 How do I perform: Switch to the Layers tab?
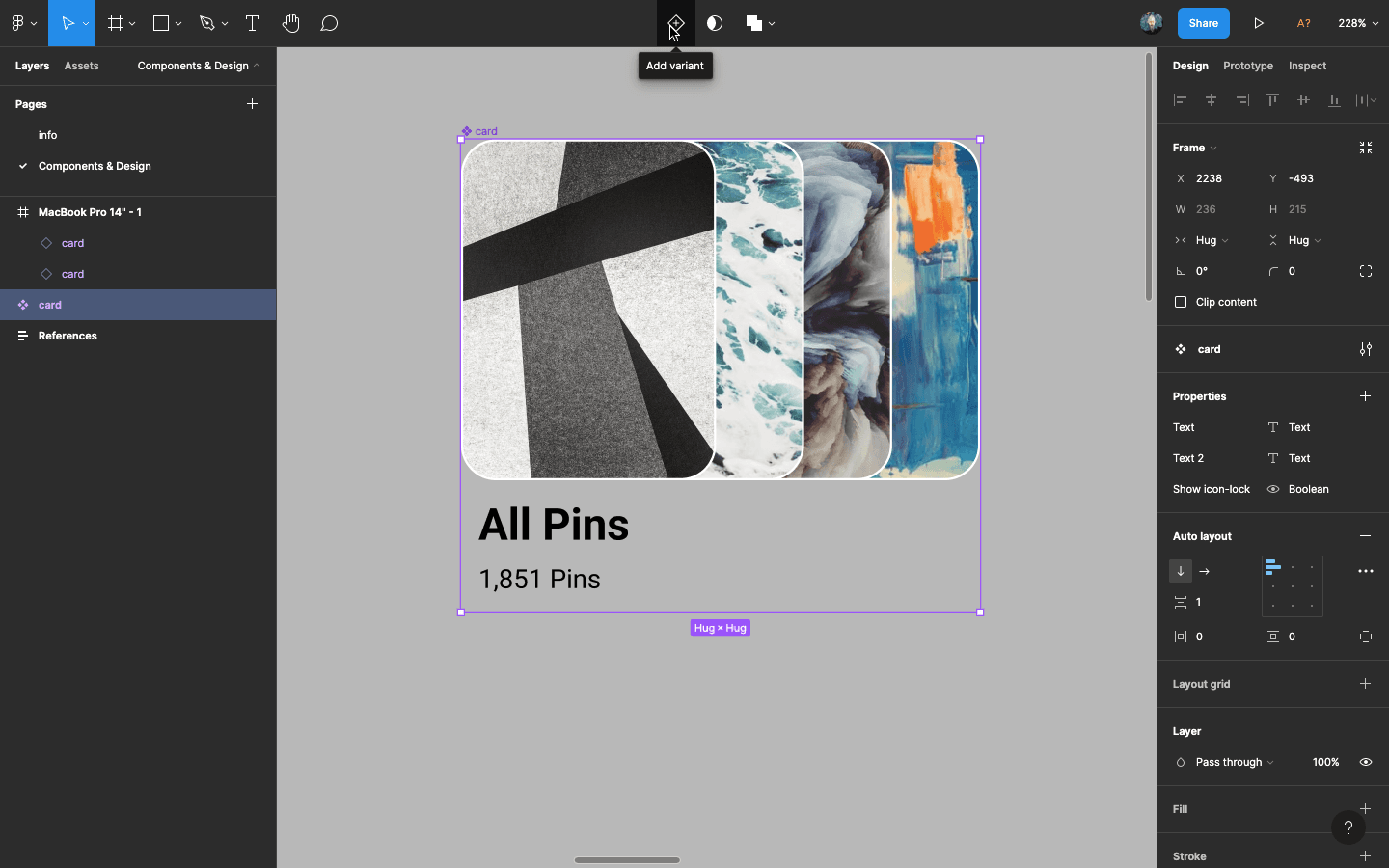[32, 66]
